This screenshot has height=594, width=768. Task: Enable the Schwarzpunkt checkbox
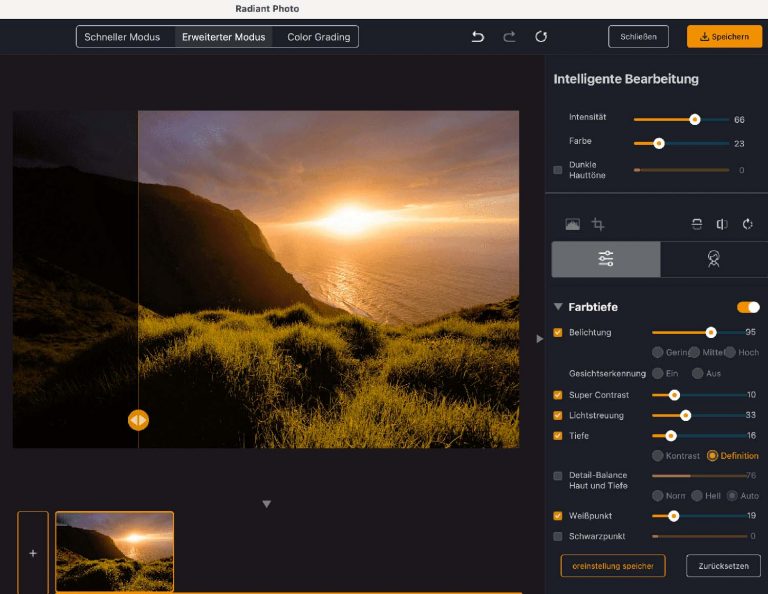point(558,536)
